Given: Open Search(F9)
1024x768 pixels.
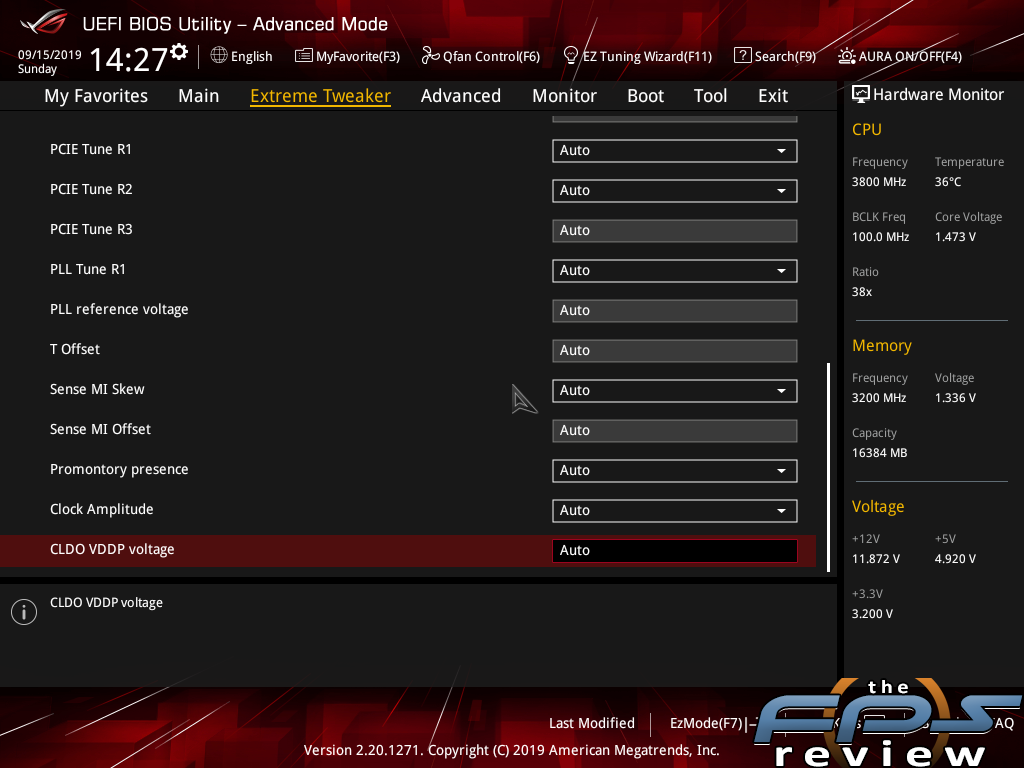Looking at the screenshot, I should click(x=785, y=56).
